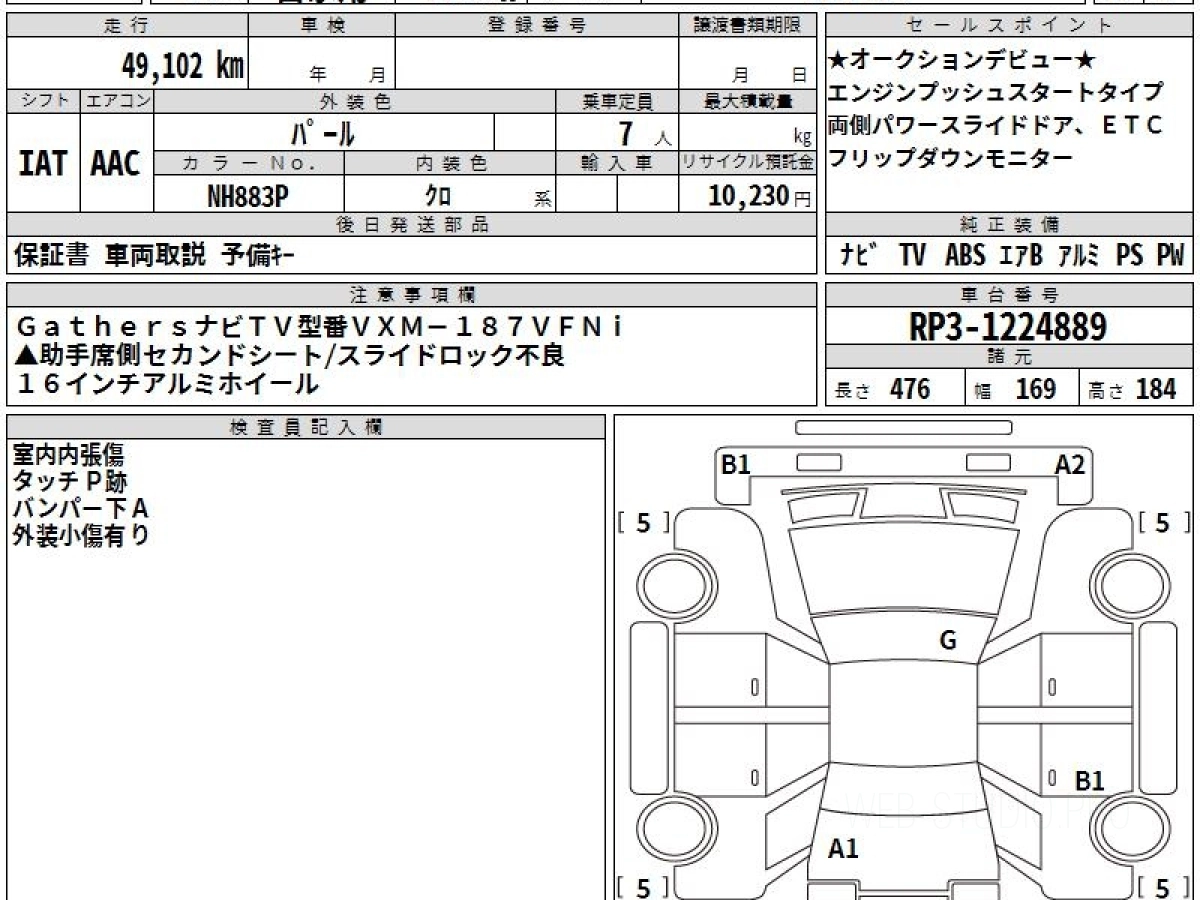
Task: Click the 純正装備 header
Action: [x=1010, y=225]
